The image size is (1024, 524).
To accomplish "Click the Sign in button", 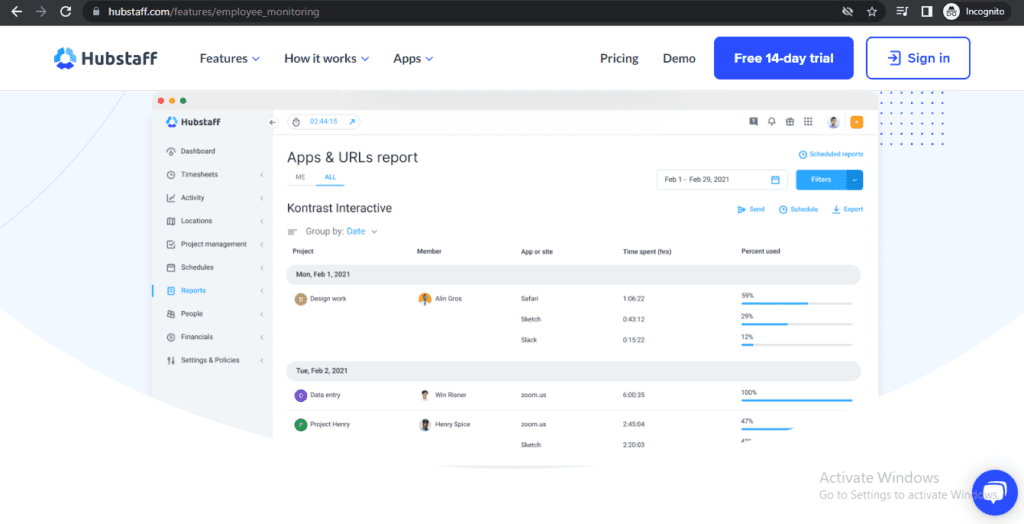I will [x=918, y=58].
